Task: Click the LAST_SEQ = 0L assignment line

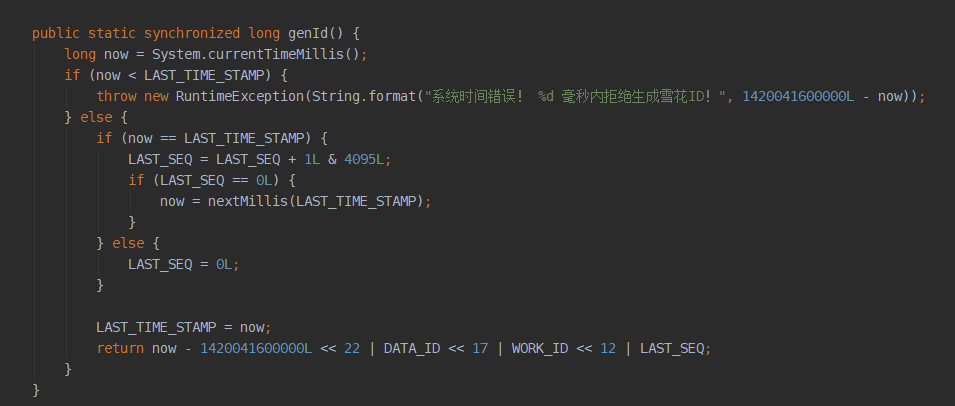Action: 180,264
